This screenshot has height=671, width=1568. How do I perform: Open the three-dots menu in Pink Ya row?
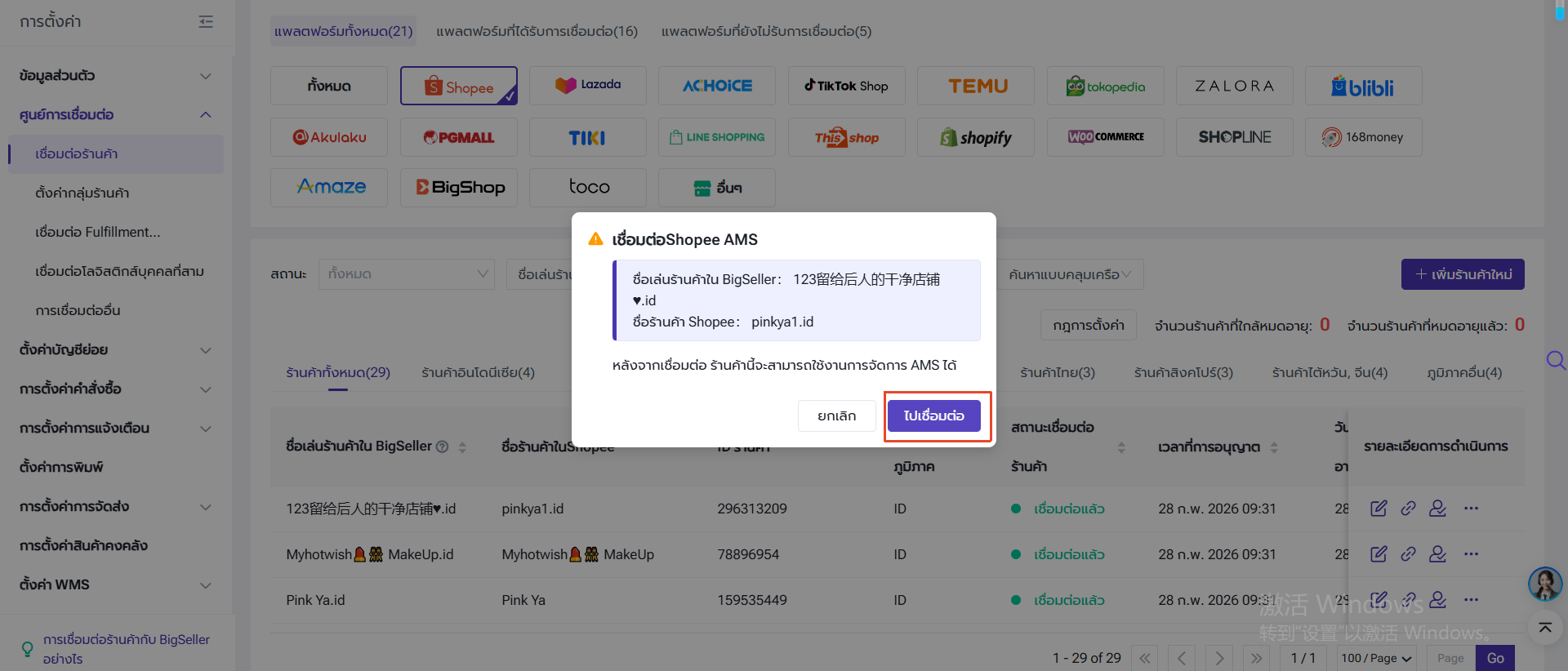point(1471,600)
